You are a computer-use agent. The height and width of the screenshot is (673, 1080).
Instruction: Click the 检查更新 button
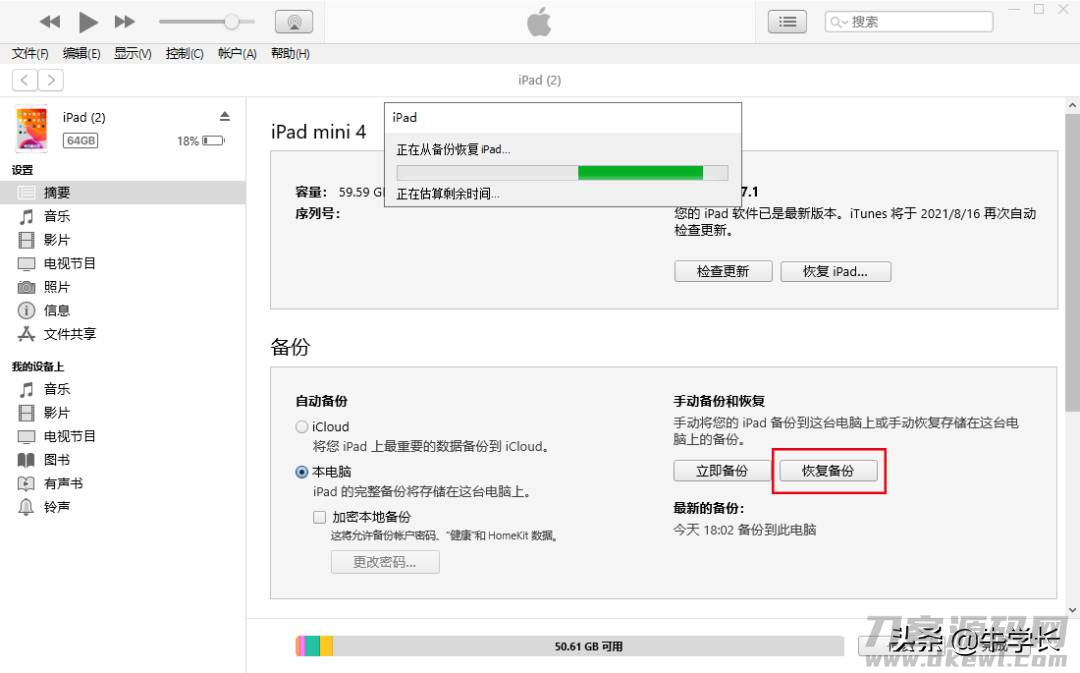coord(723,271)
